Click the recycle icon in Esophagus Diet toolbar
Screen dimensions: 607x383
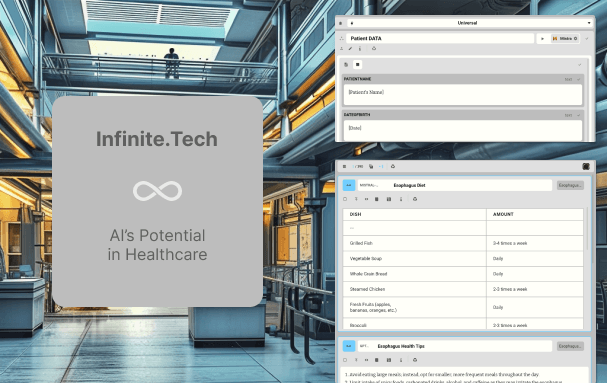pos(415,199)
